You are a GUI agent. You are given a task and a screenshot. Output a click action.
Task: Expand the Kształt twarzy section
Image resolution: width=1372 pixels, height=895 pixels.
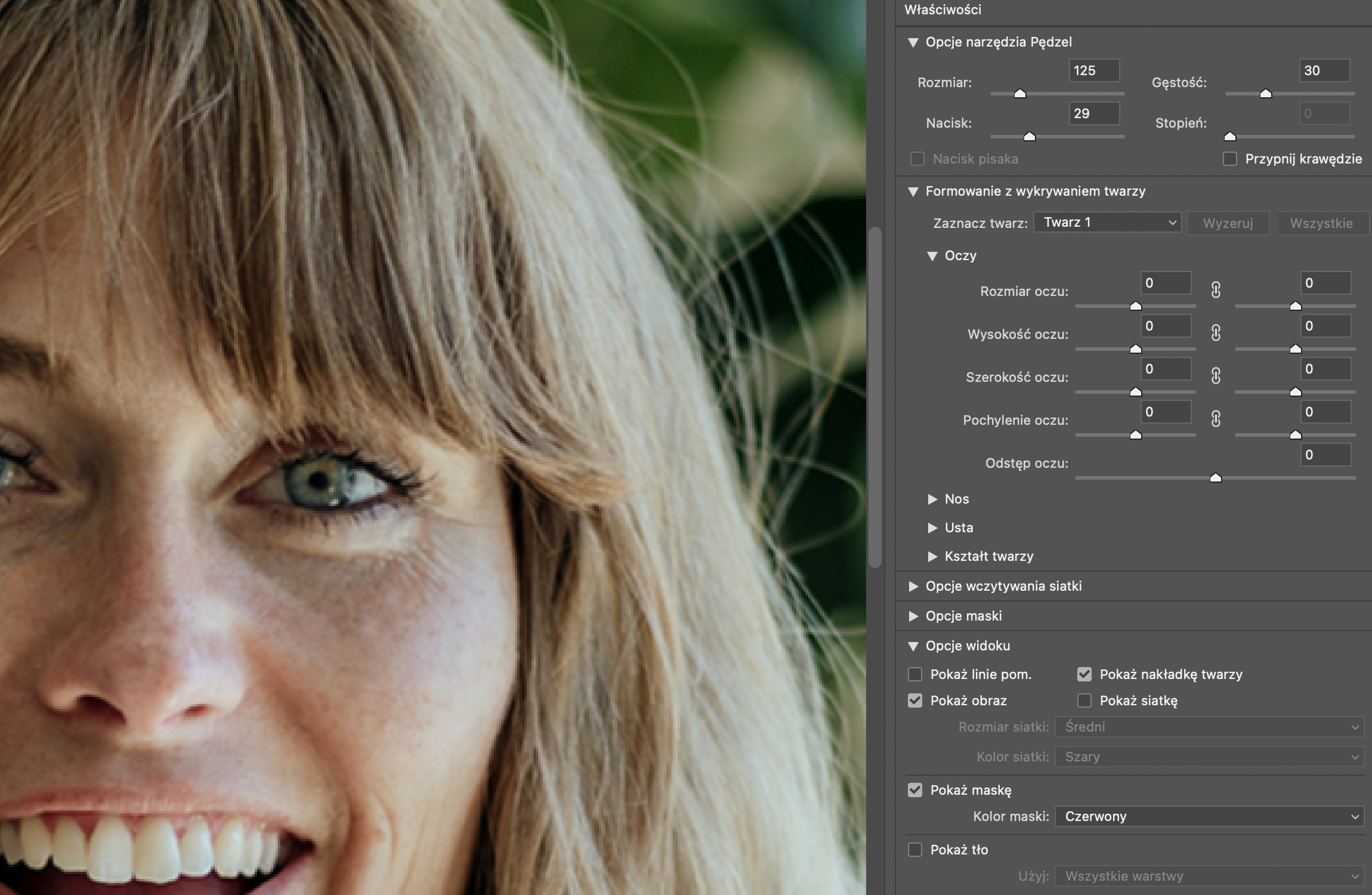coord(932,557)
